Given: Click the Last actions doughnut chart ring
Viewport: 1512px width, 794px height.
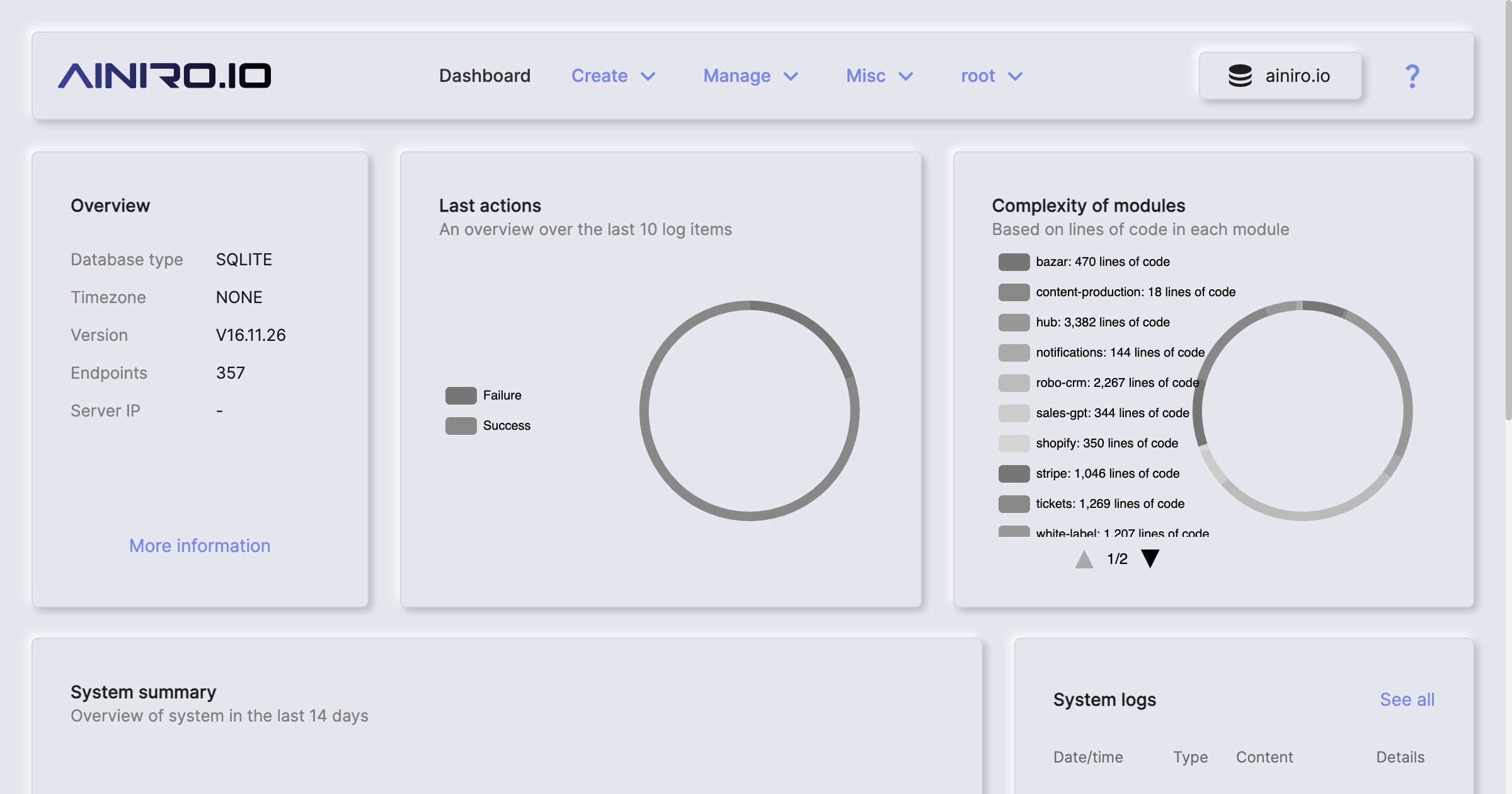Looking at the screenshot, I should click(x=644, y=411).
